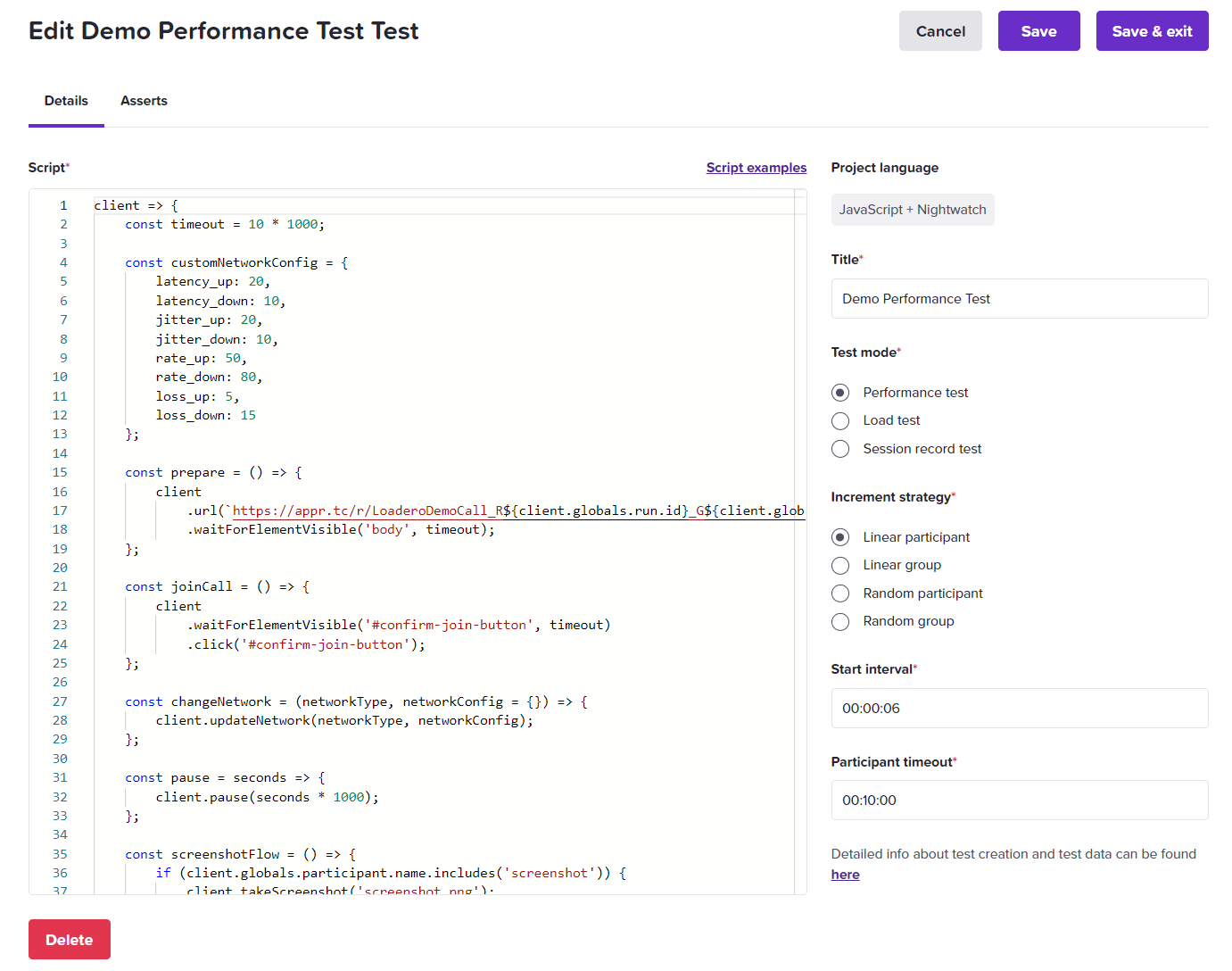Switch to the Asserts tab
1232x971 pixels.
click(x=144, y=101)
